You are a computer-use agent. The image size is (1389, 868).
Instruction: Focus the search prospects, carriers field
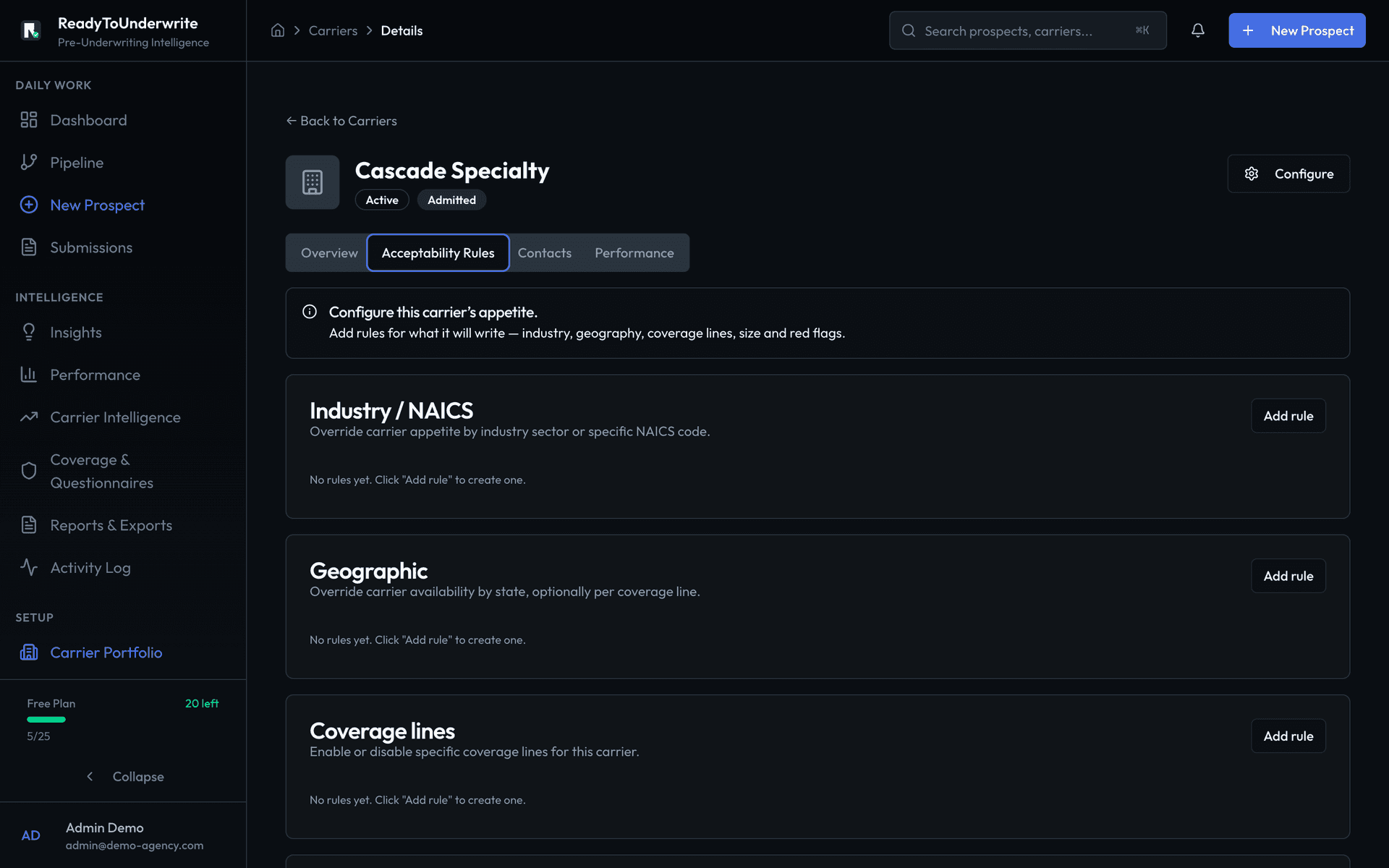pyautogui.click(x=1027, y=30)
